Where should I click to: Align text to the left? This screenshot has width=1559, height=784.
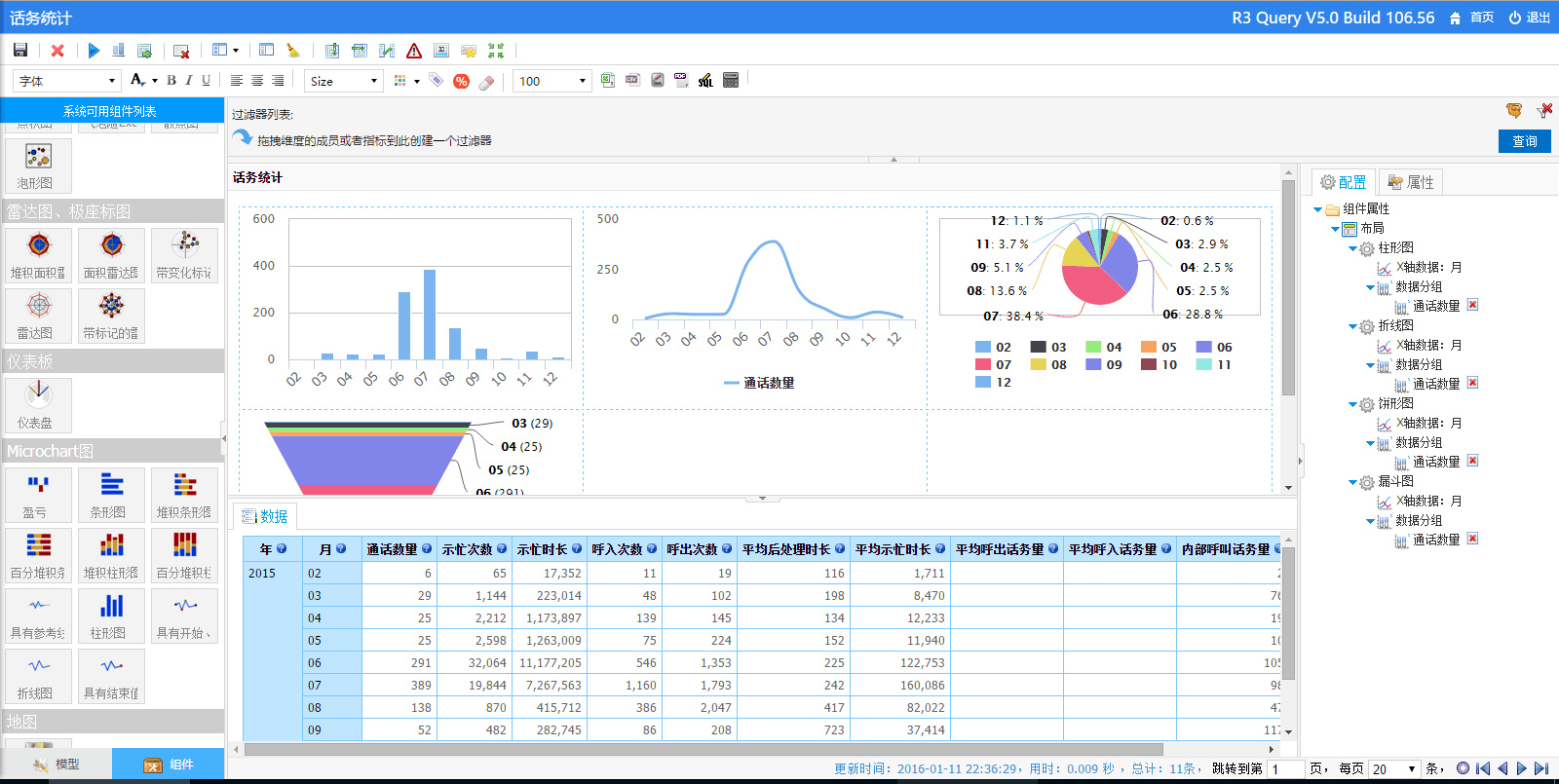coord(237,81)
